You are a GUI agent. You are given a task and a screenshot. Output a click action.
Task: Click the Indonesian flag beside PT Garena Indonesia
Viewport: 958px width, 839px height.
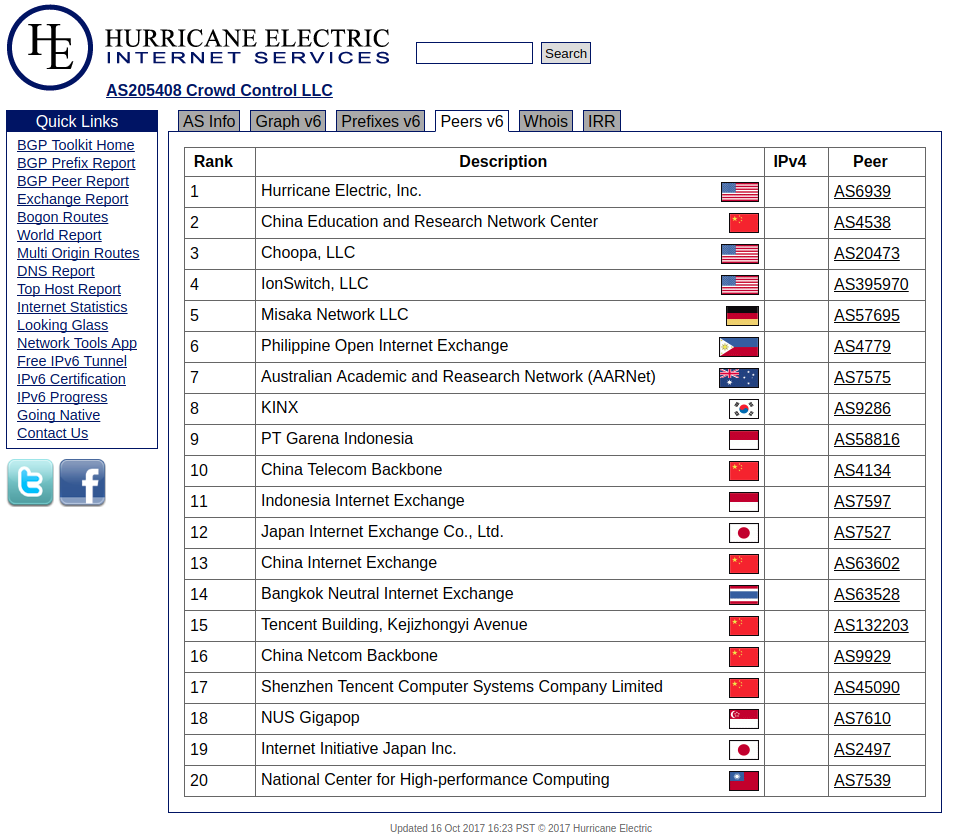click(x=744, y=440)
